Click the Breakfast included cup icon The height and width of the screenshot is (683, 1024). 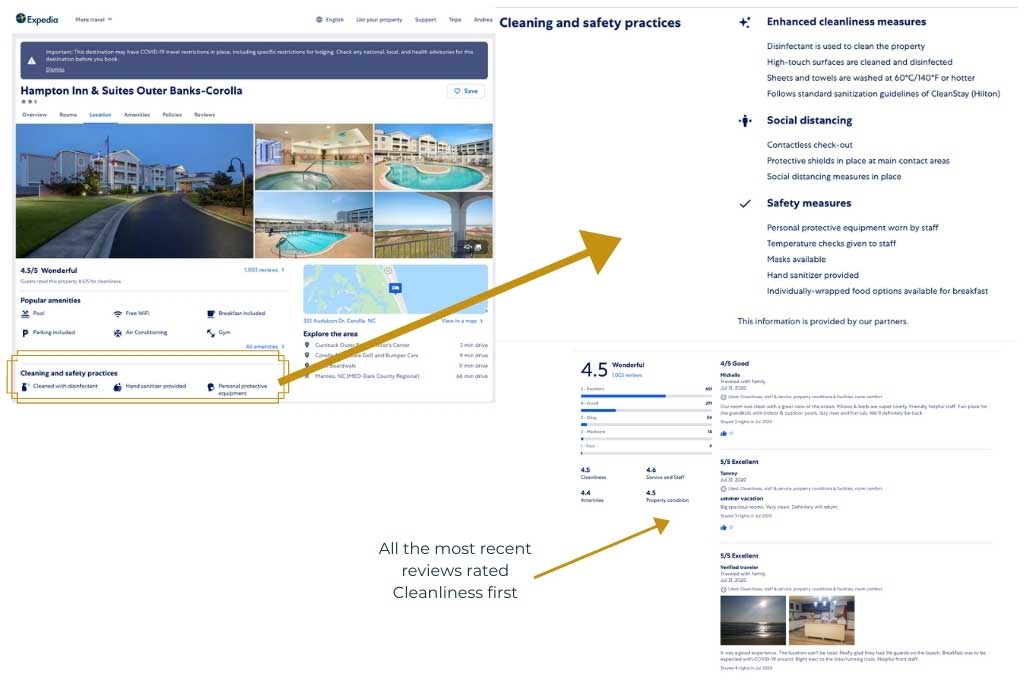[210, 313]
